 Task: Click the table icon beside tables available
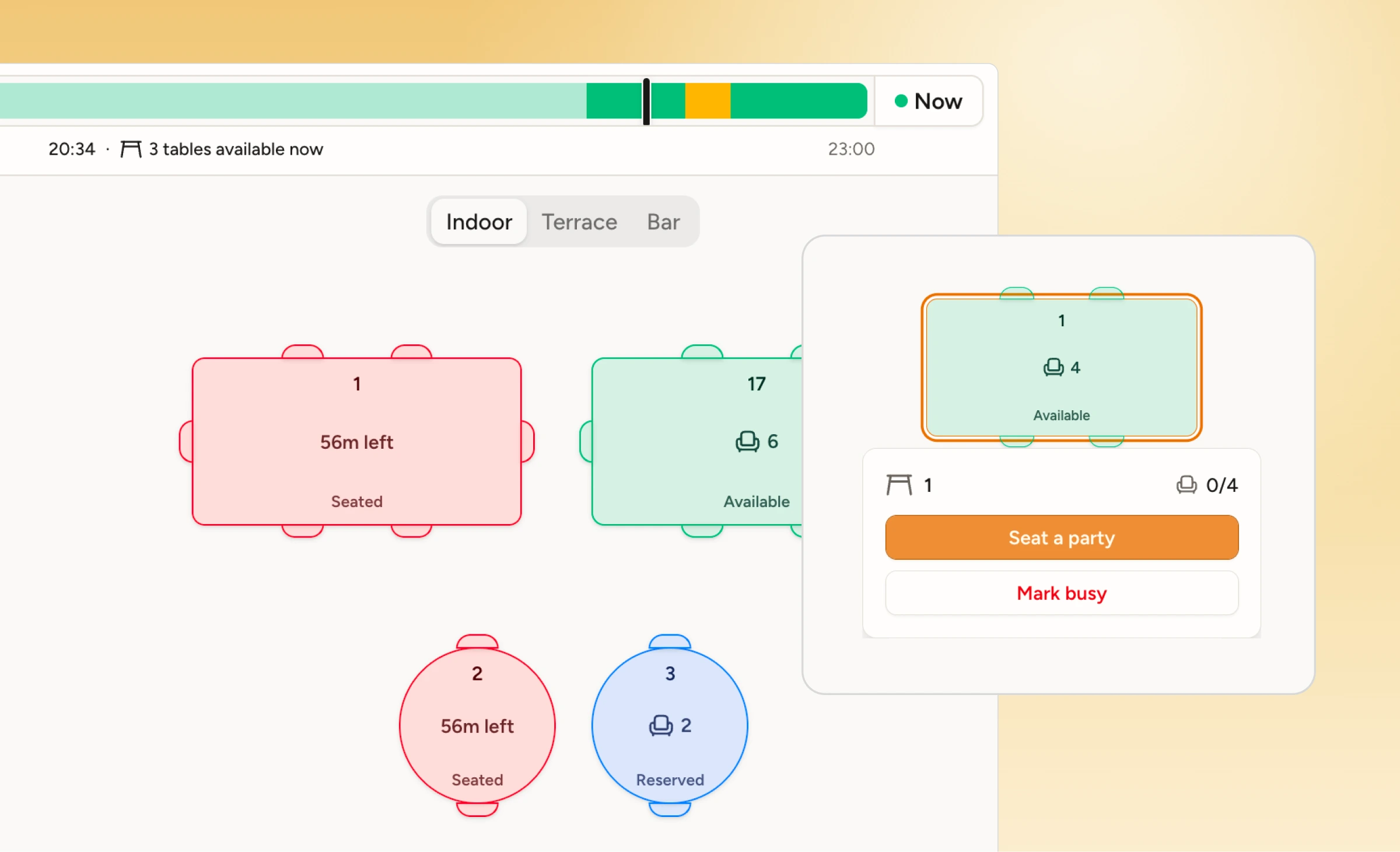(131, 149)
